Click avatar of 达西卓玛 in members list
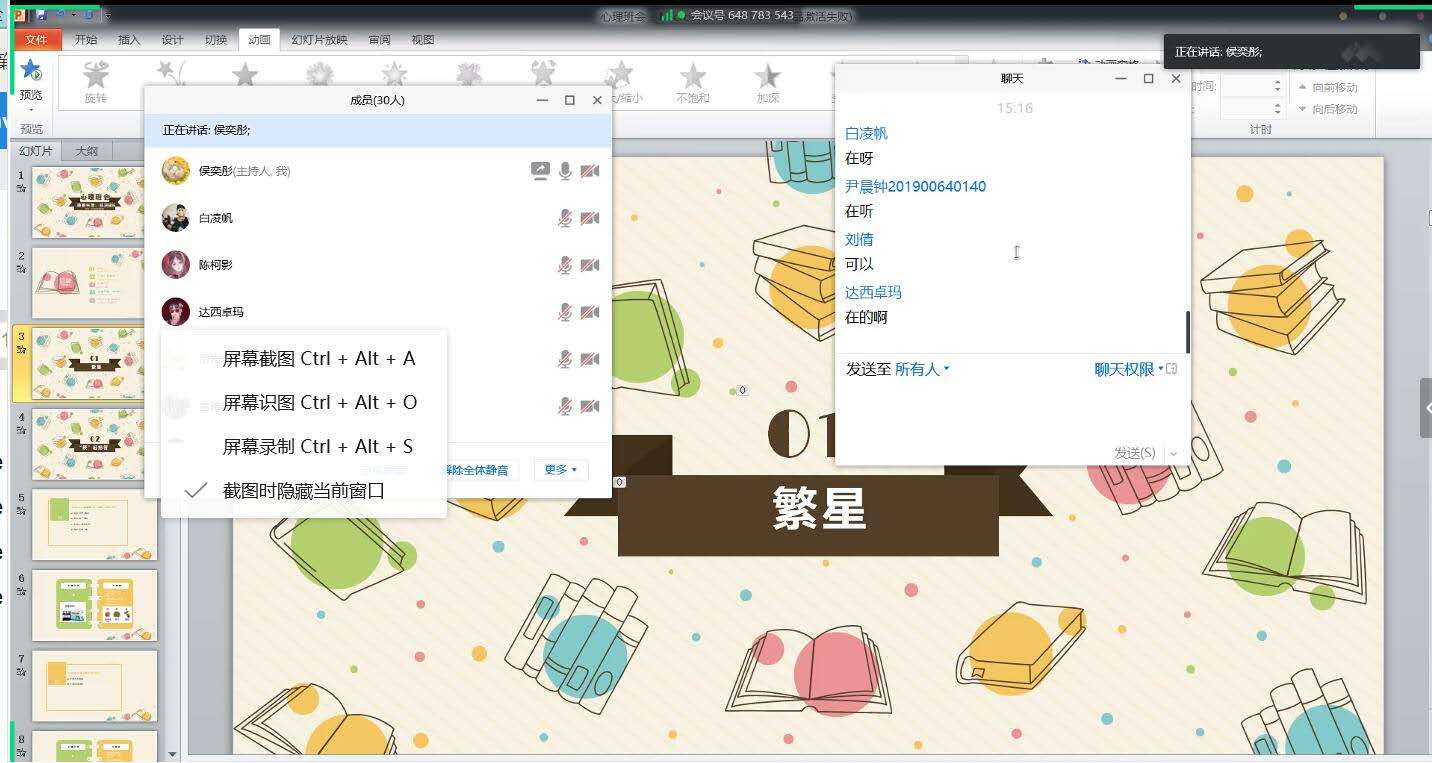 pos(176,312)
